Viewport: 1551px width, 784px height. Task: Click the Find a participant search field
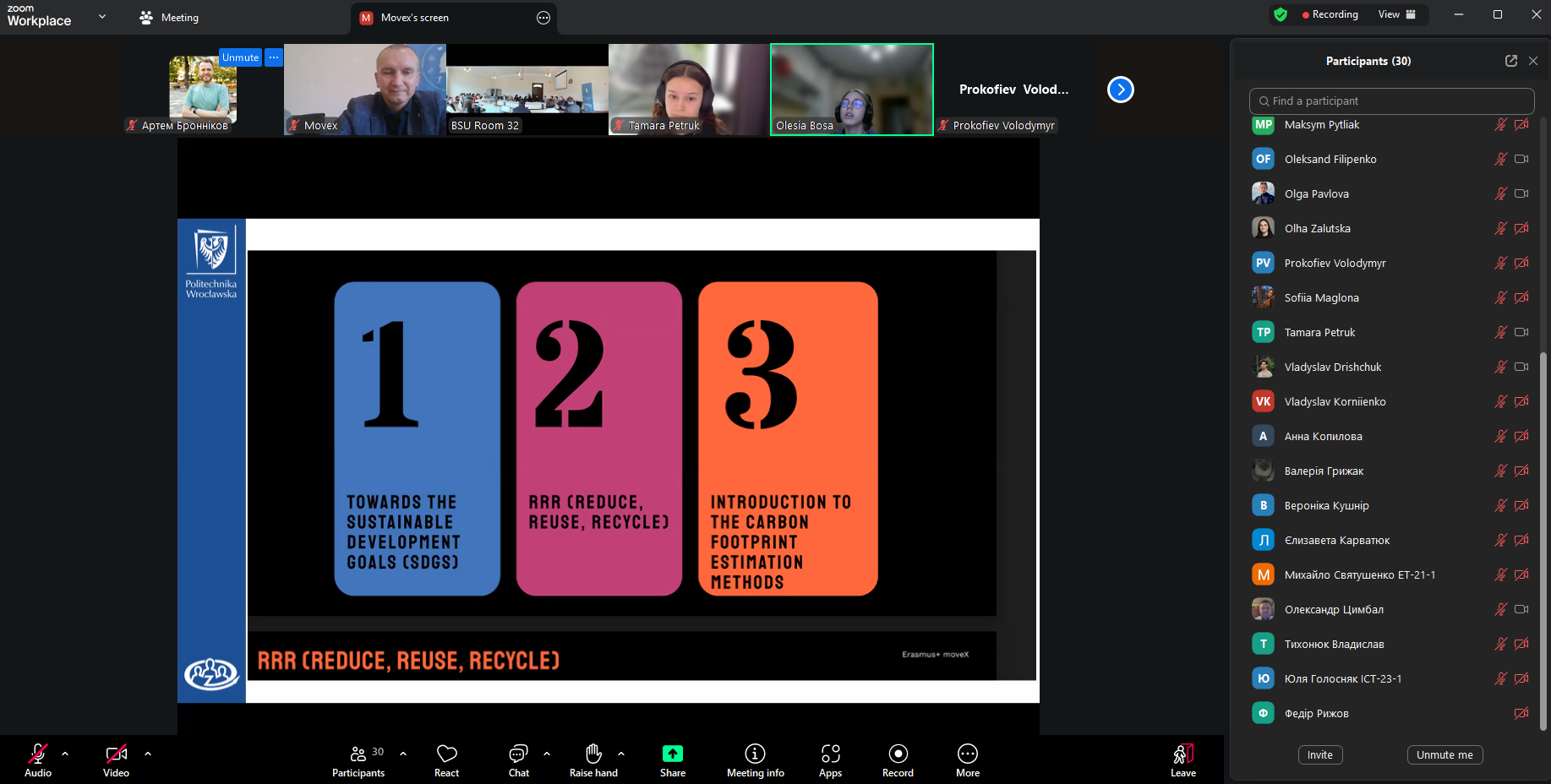pyautogui.click(x=1391, y=101)
